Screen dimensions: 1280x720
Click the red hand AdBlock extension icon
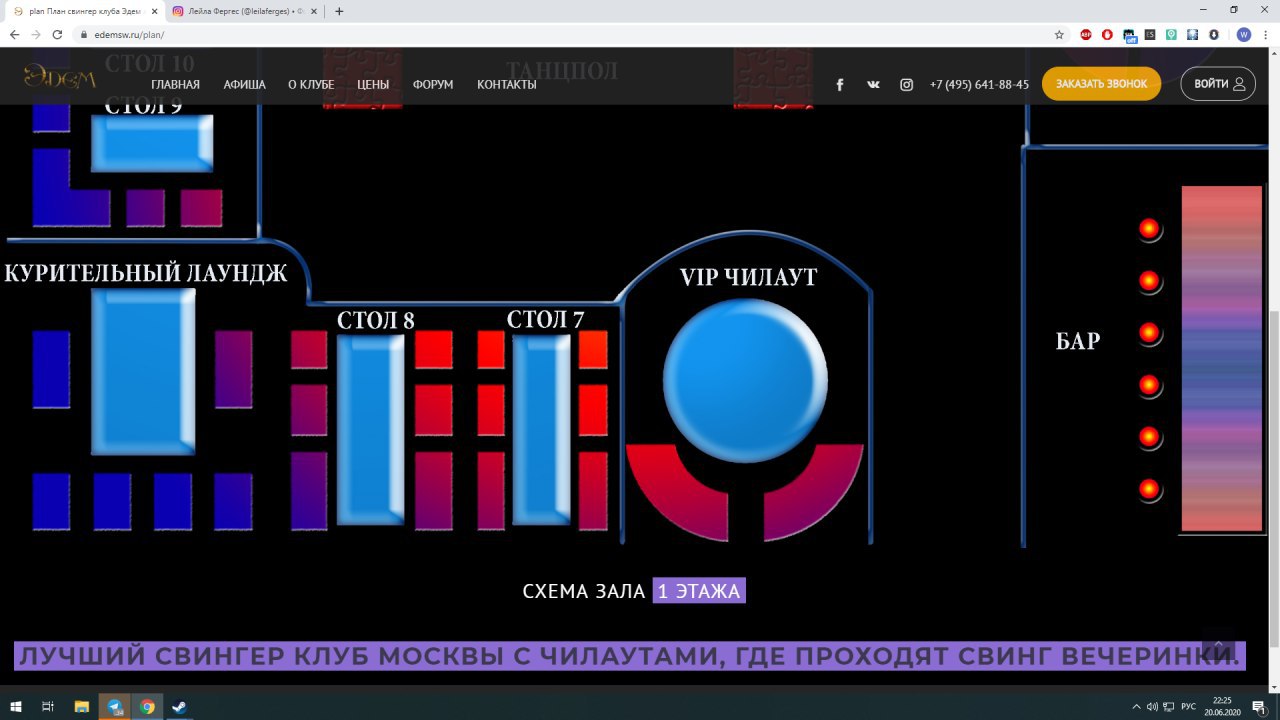point(1107,34)
